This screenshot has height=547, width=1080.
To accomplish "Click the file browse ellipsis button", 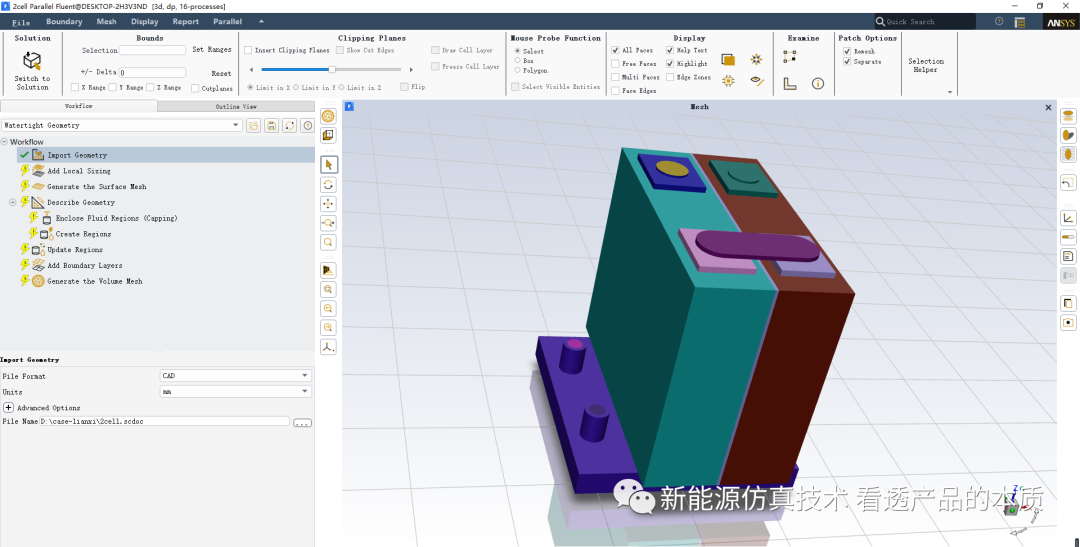I will click(302, 423).
